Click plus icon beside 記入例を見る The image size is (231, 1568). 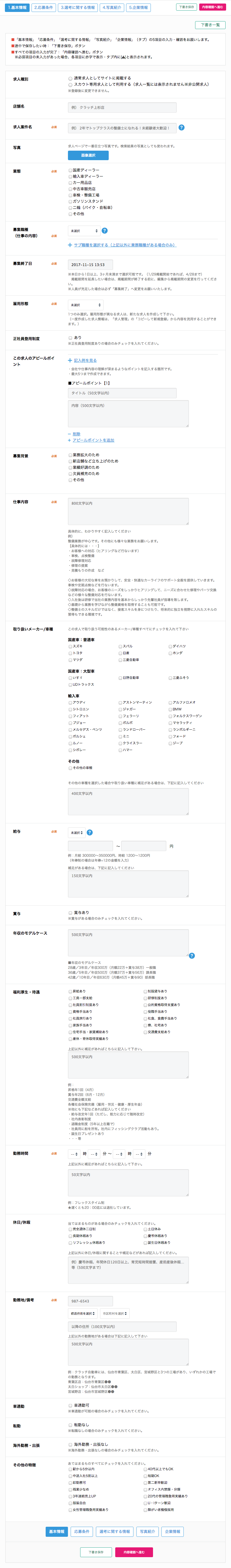(70, 360)
